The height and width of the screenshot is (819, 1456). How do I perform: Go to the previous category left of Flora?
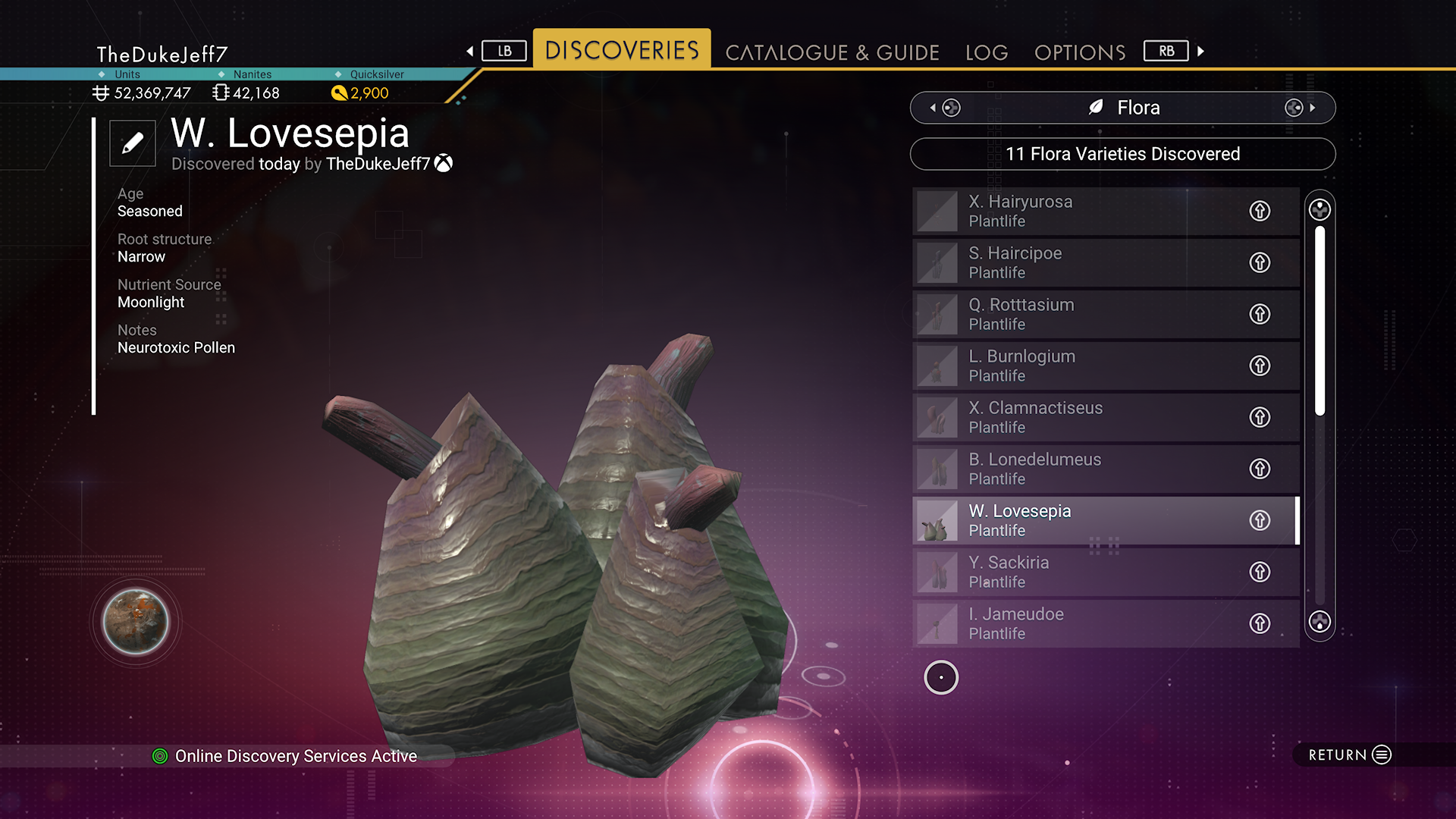pyautogui.click(x=945, y=108)
